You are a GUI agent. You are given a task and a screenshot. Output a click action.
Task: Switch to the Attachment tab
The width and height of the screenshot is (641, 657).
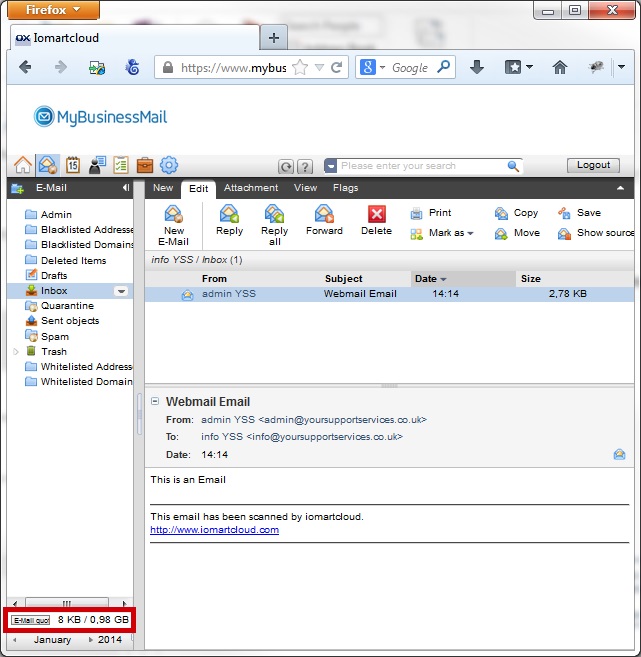[251, 188]
